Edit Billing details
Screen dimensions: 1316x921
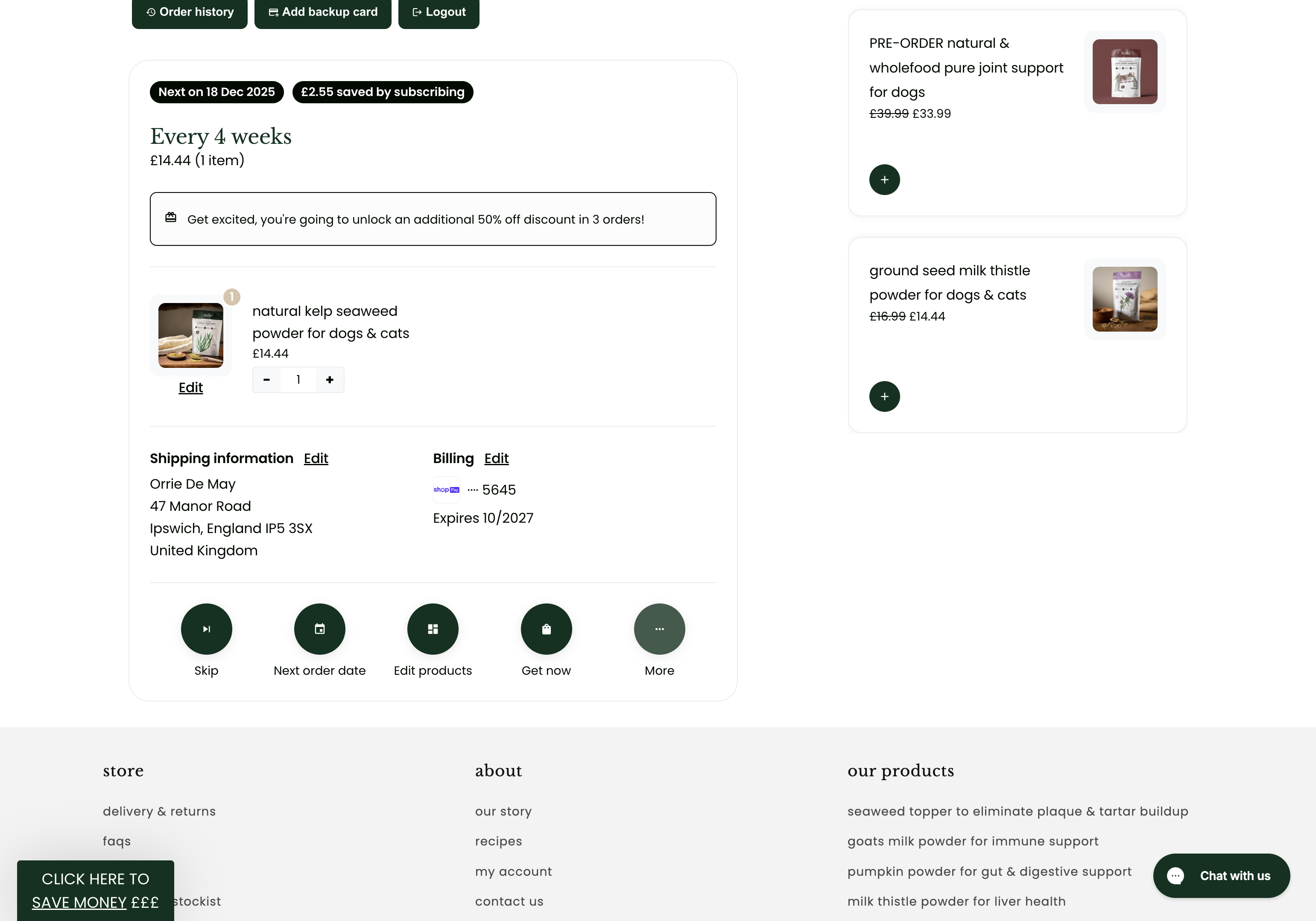[x=496, y=458]
